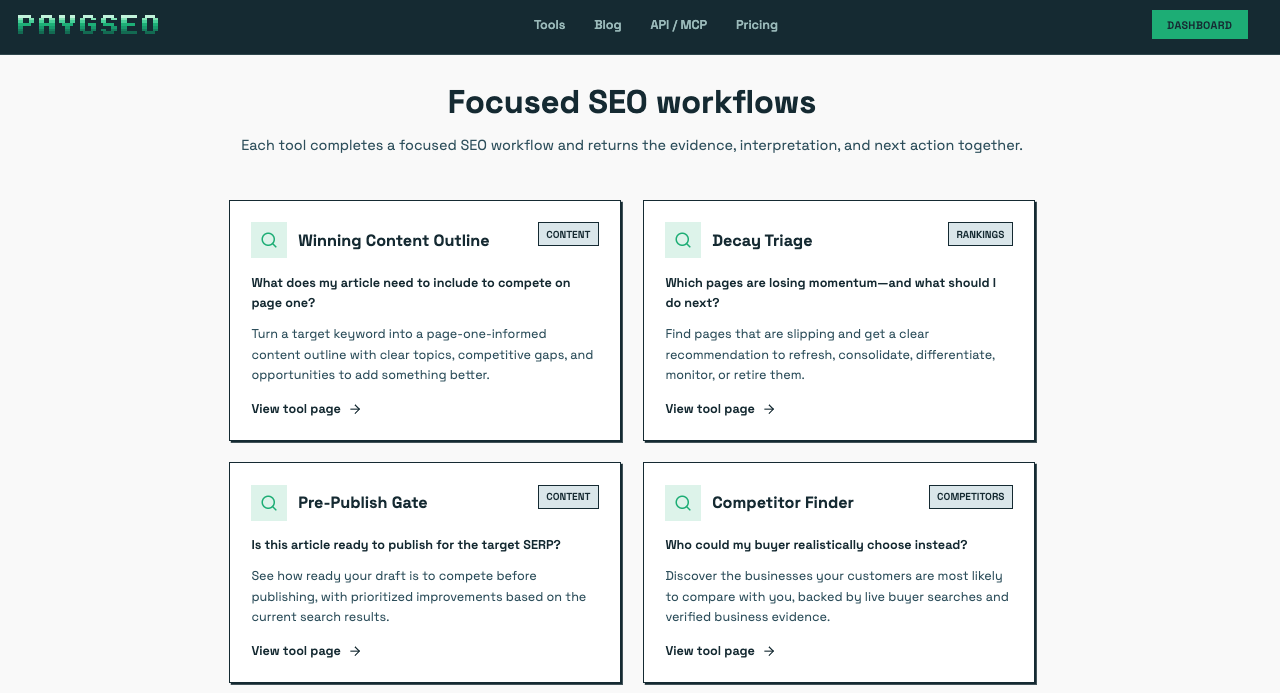Click the arrow icon in Winning Content Outline card
Viewport: 1280px width, 693px height.
pyautogui.click(x=355, y=409)
